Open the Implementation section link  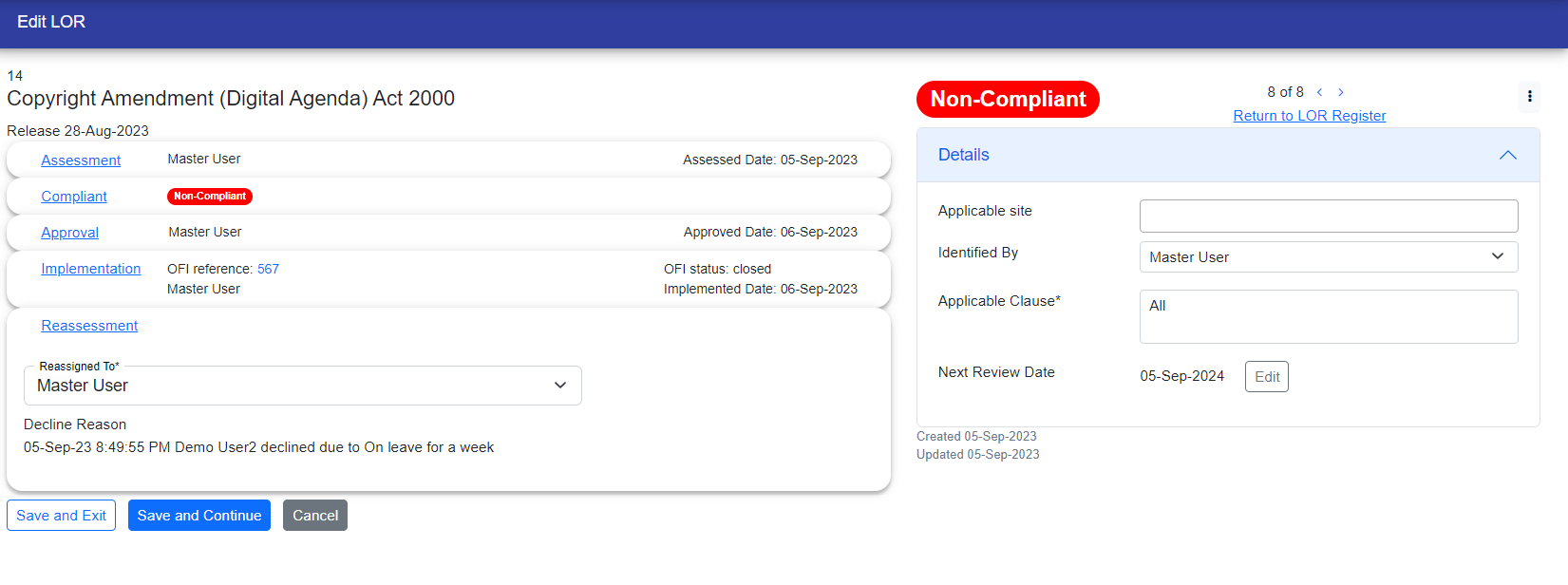click(90, 269)
